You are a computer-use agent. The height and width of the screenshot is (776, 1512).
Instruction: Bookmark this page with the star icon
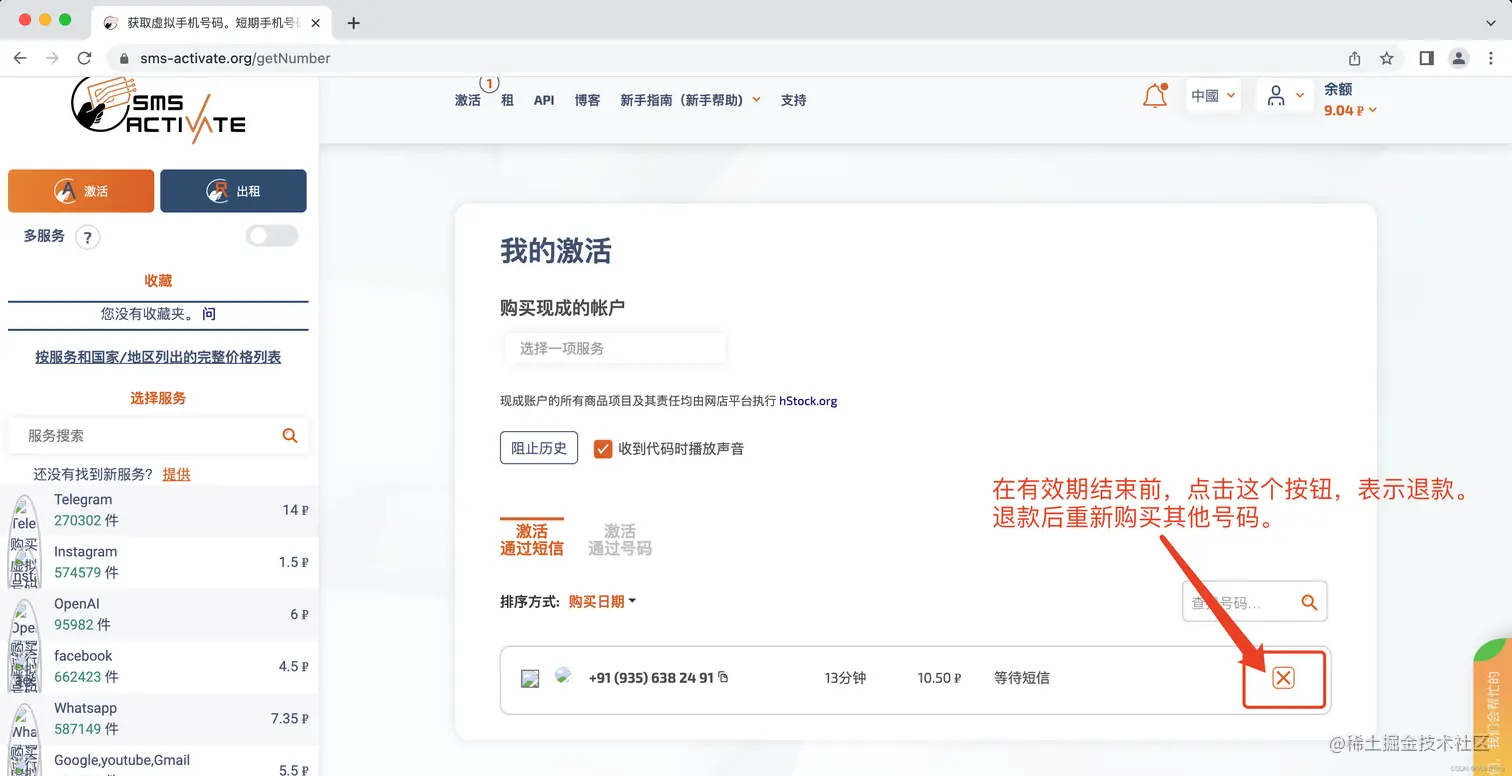click(x=1387, y=58)
